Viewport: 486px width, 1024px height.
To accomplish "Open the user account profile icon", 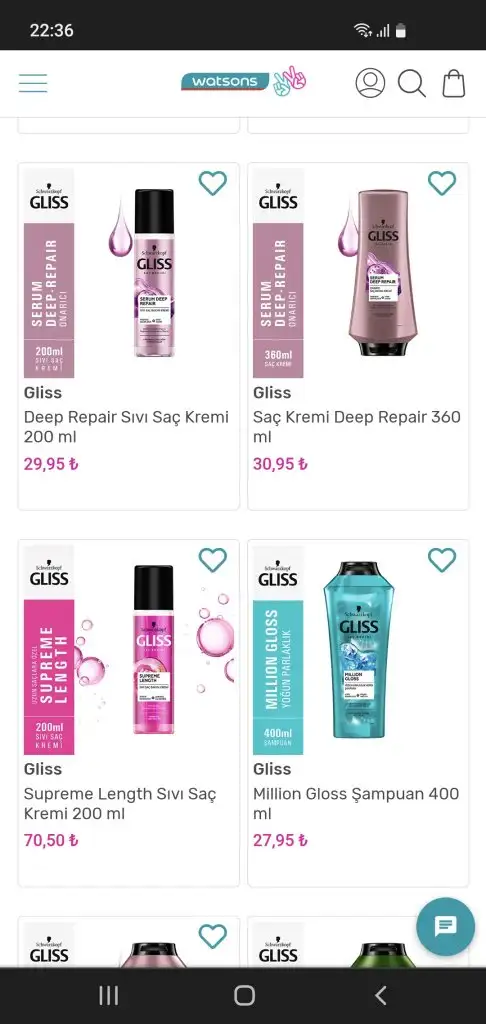I will (x=370, y=84).
